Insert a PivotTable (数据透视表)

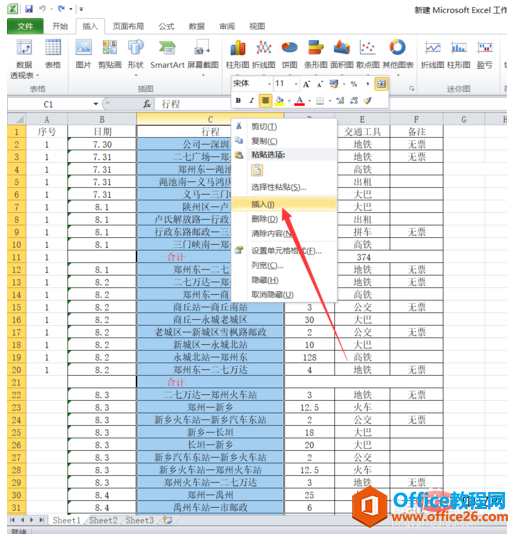(x=24, y=59)
